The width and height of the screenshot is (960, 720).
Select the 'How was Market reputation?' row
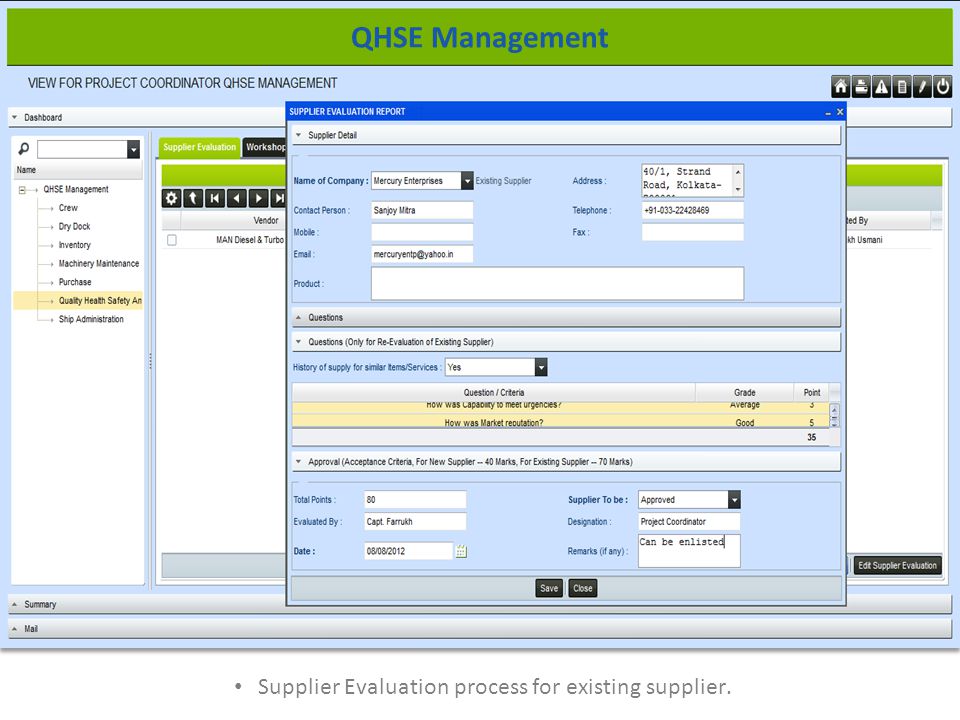[560, 422]
